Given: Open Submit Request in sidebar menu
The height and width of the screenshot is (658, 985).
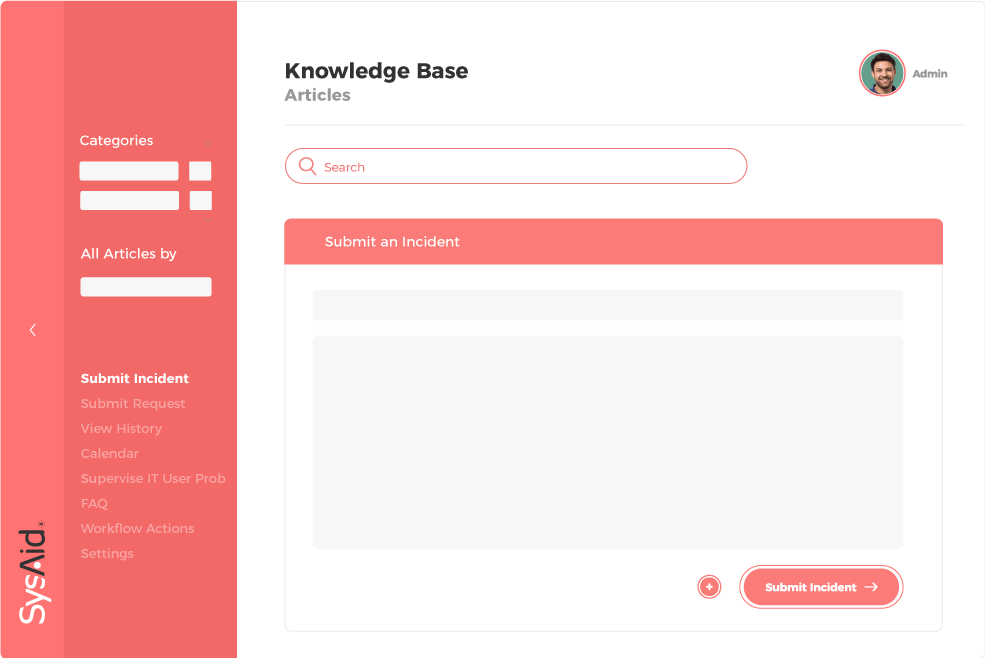Looking at the screenshot, I should click(133, 403).
